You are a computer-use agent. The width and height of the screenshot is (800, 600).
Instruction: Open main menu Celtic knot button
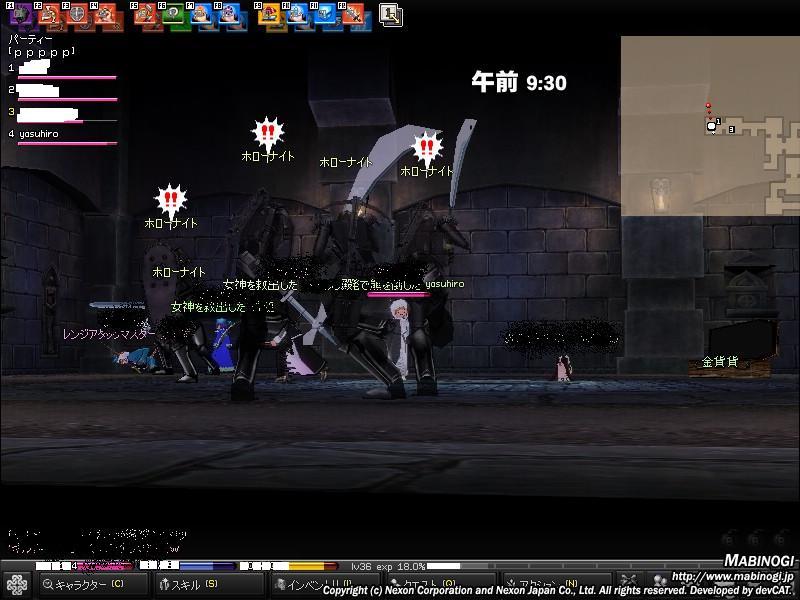16,585
